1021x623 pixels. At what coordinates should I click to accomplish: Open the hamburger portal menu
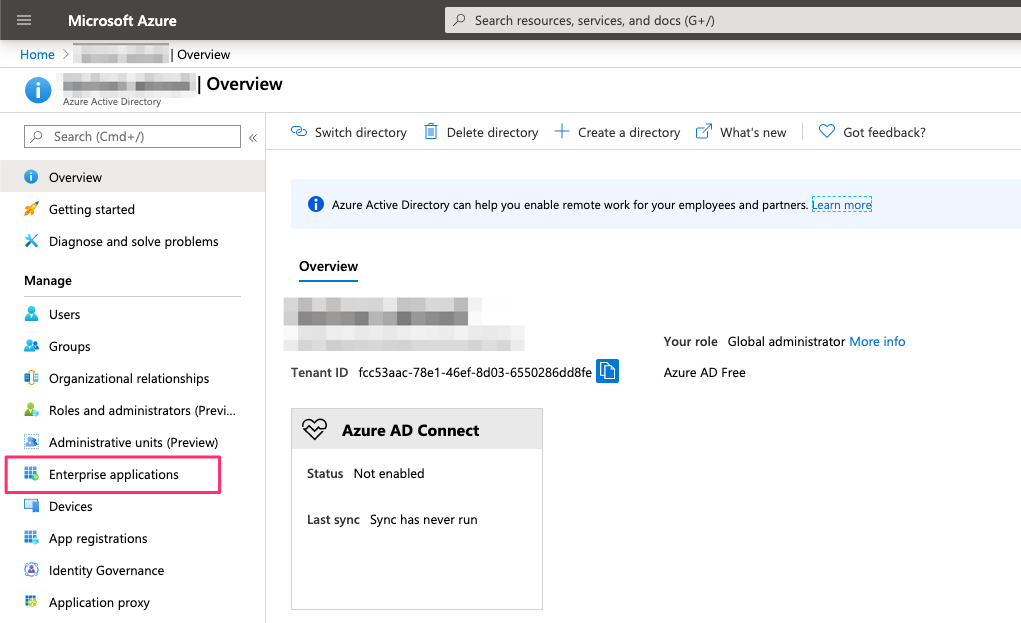point(24,20)
